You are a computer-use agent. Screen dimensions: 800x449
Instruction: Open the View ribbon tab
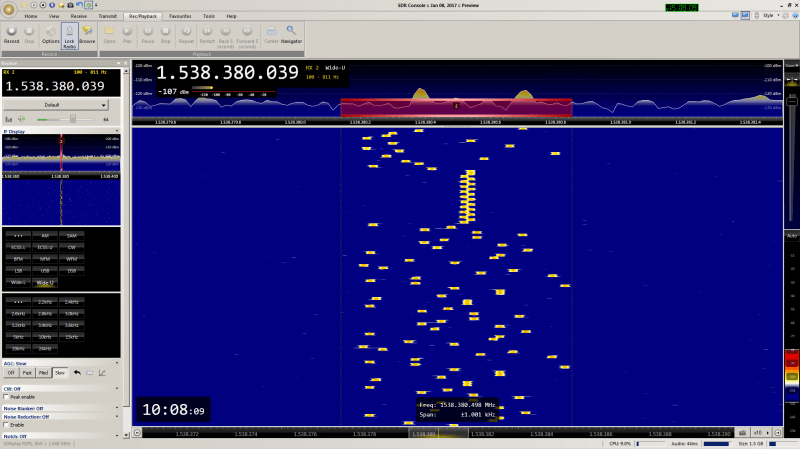click(x=54, y=16)
